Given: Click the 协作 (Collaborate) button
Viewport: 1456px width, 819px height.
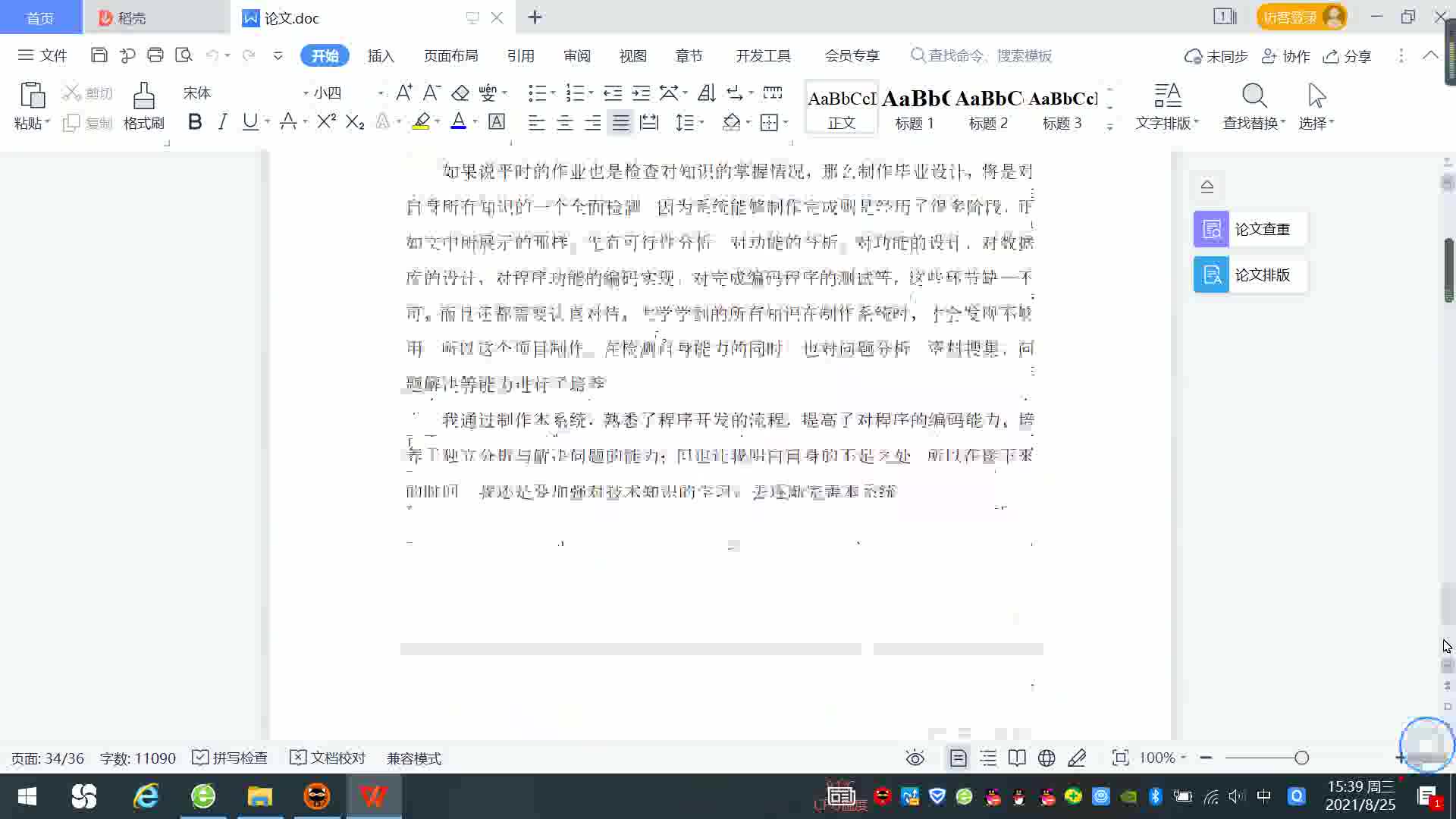Looking at the screenshot, I should pyautogui.click(x=1286, y=56).
